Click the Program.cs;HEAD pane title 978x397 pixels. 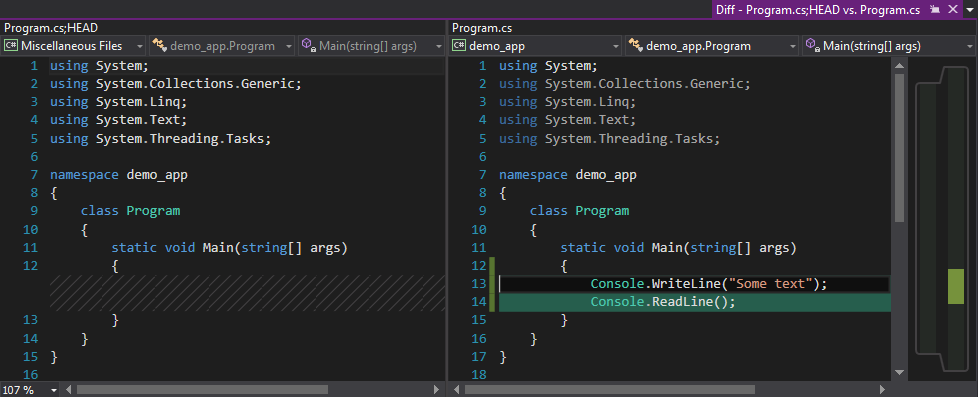coord(51,27)
